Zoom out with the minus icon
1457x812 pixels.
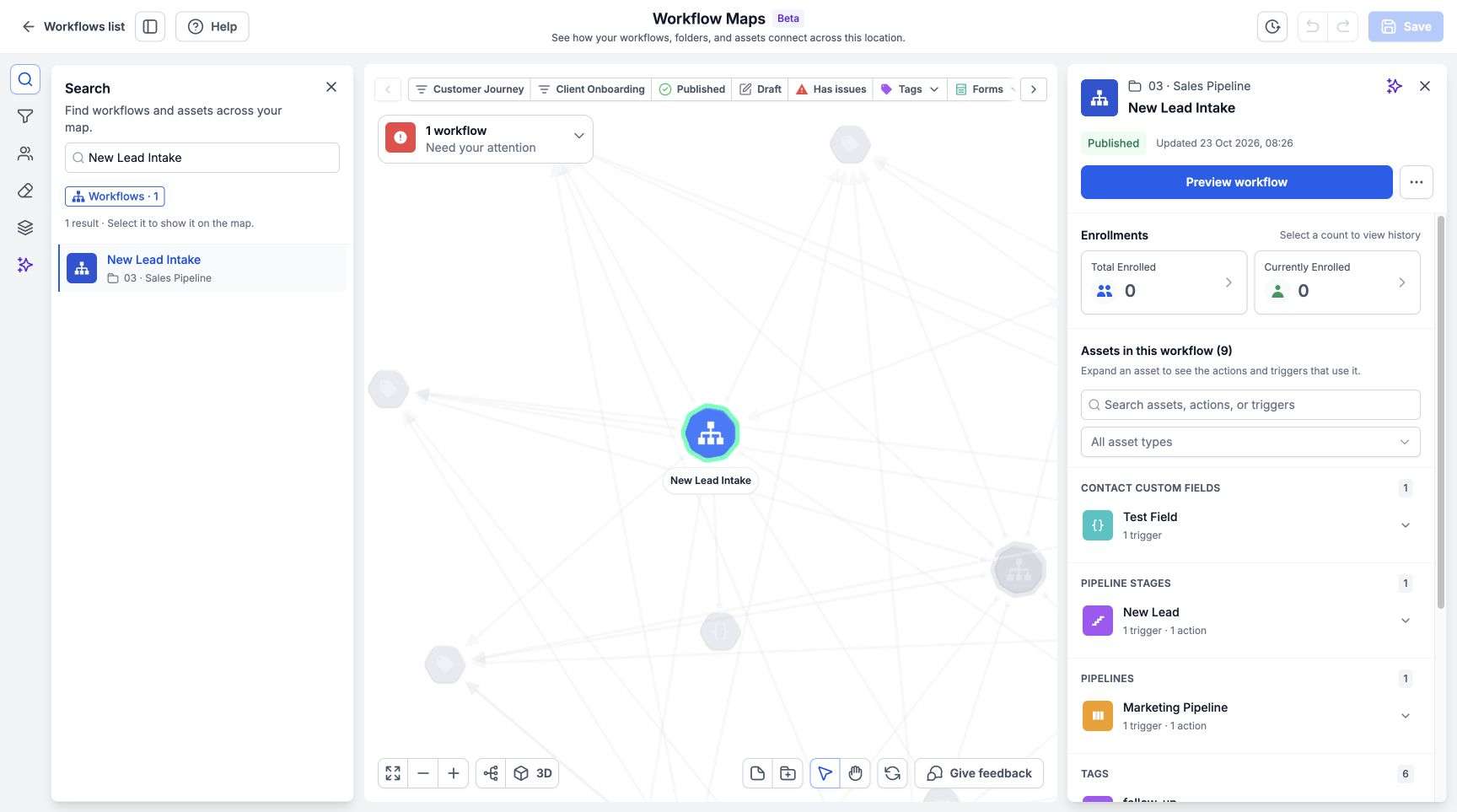tap(423, 773)
